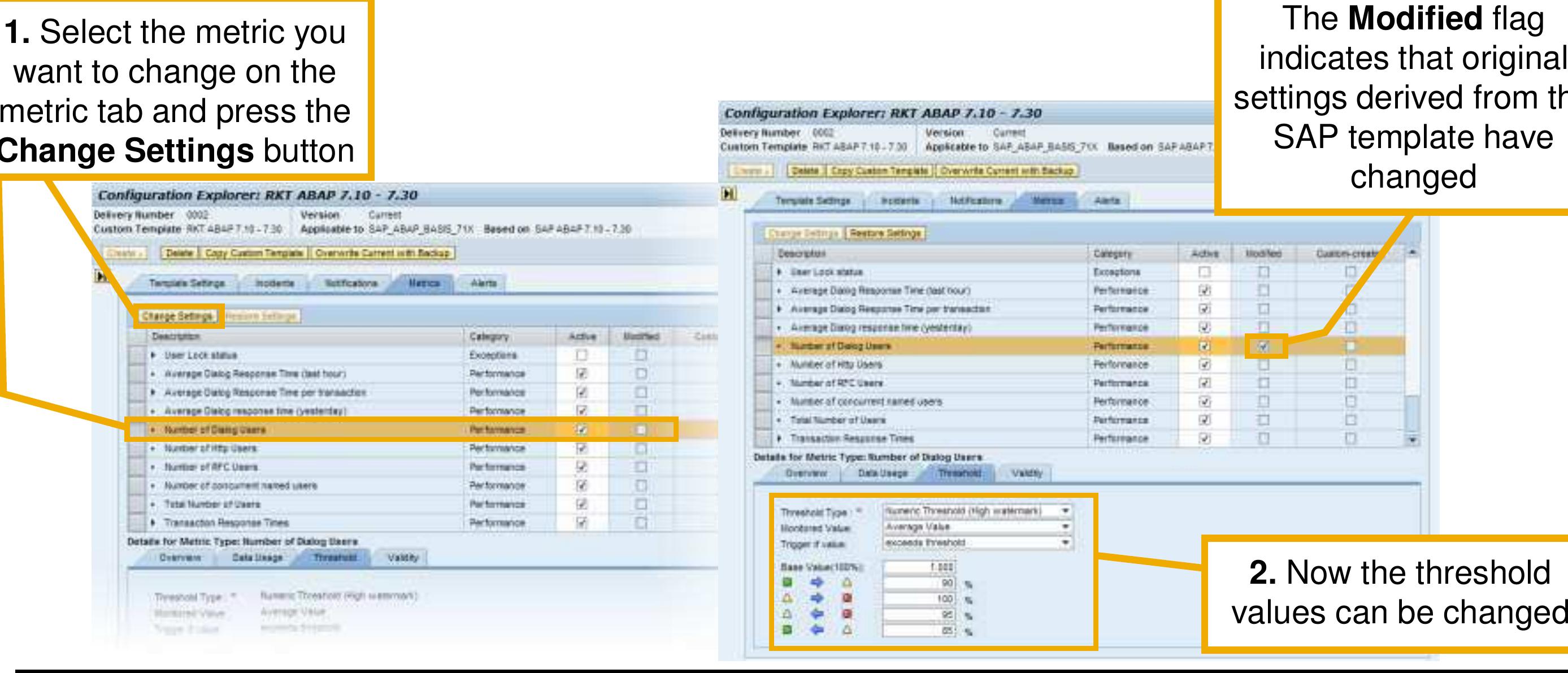
Task: Click blue right arrow in the 100% threshold row
Action: pyautogui.click(x=817, y=598)
